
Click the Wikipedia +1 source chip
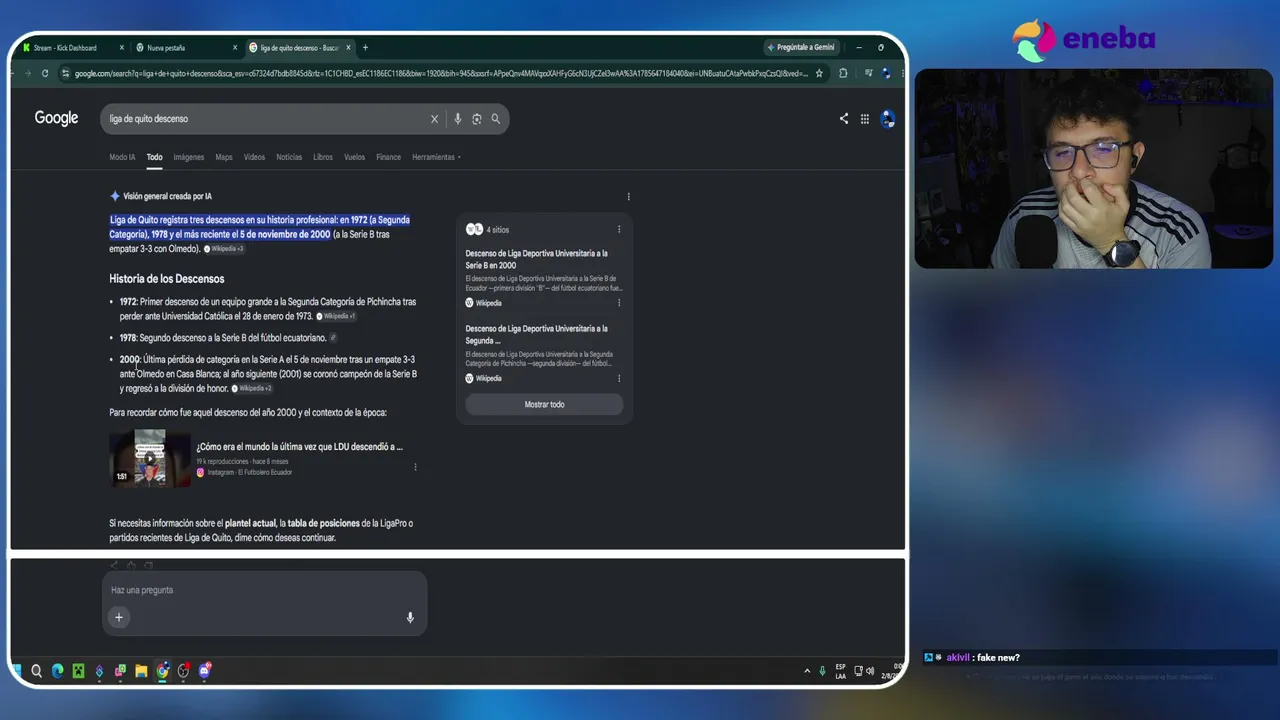[x=336, y=316]
